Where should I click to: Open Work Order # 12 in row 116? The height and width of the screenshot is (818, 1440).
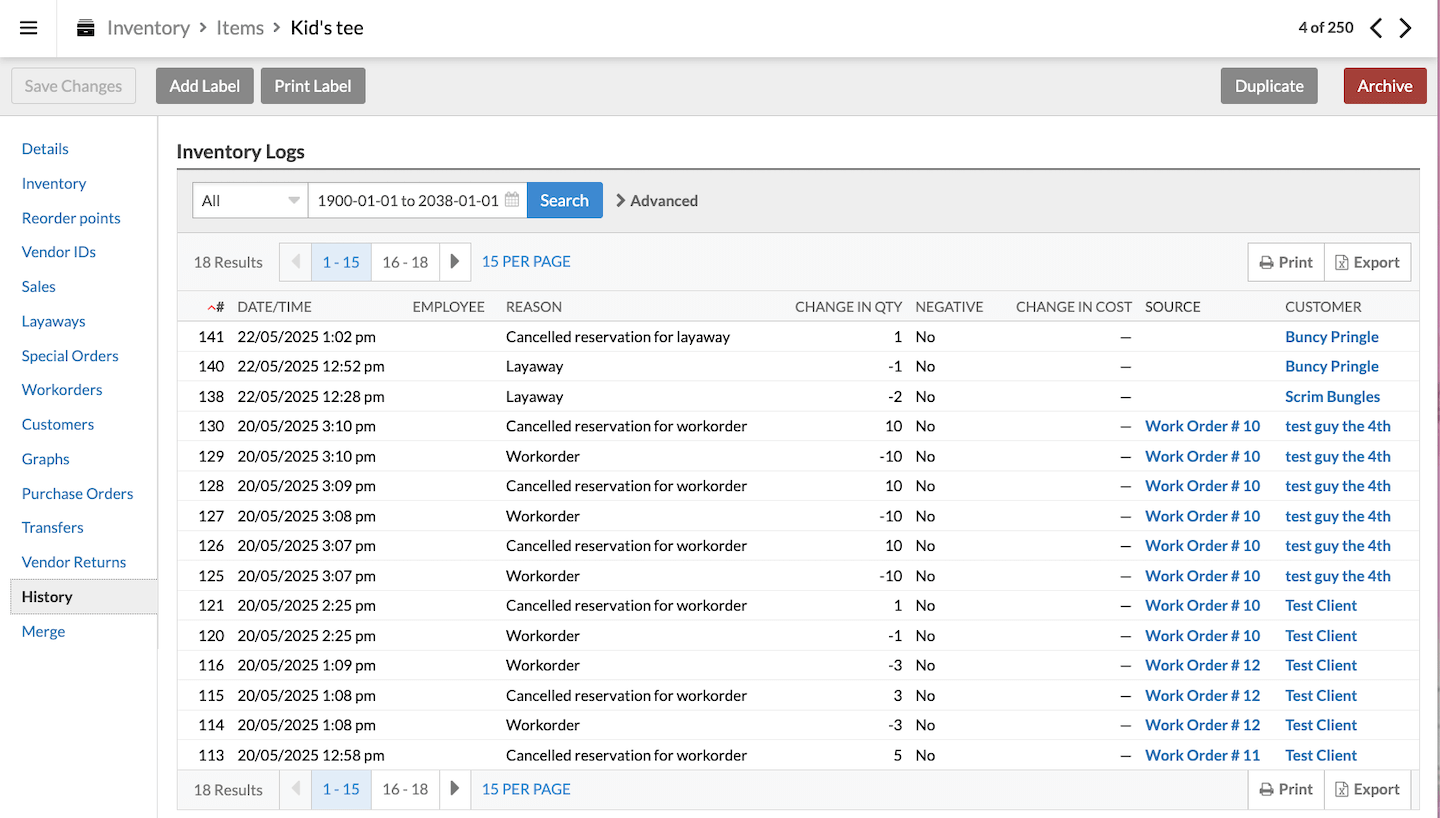1202,665
